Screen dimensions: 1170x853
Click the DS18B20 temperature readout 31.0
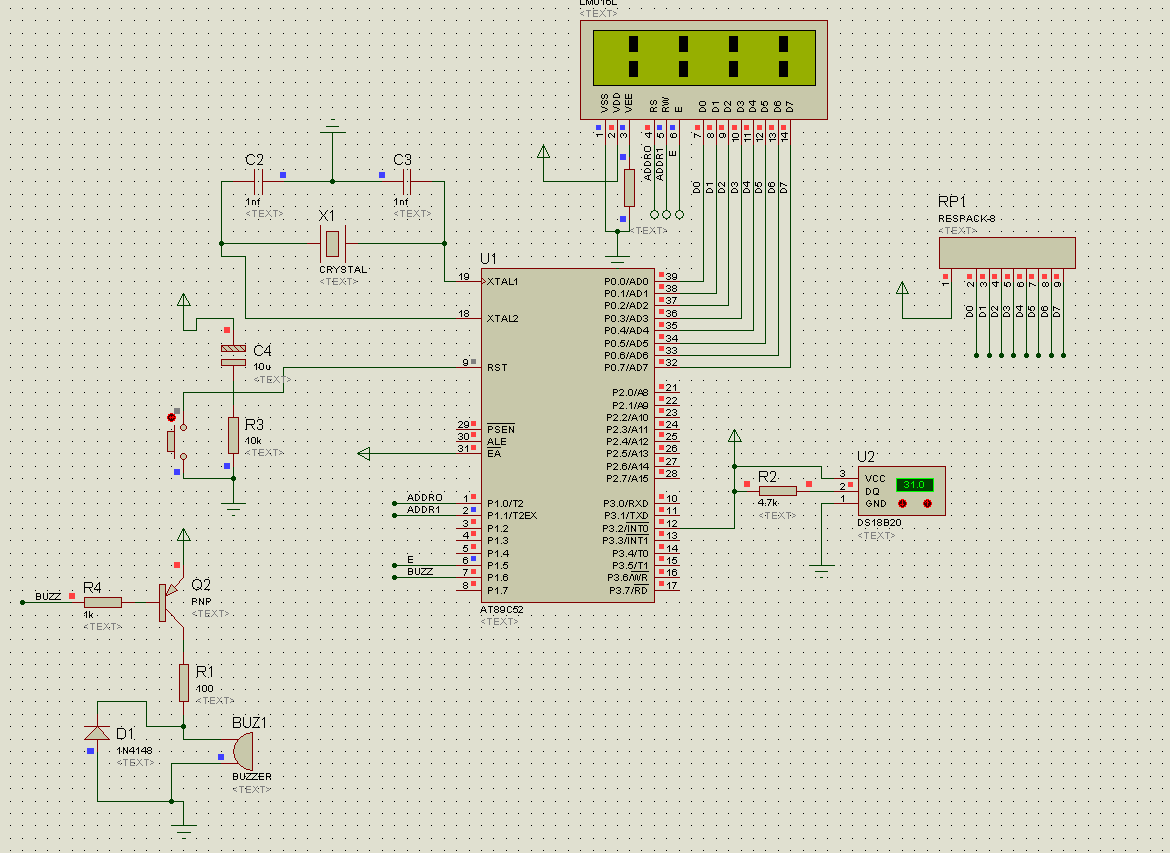click(x=913, y=485)
